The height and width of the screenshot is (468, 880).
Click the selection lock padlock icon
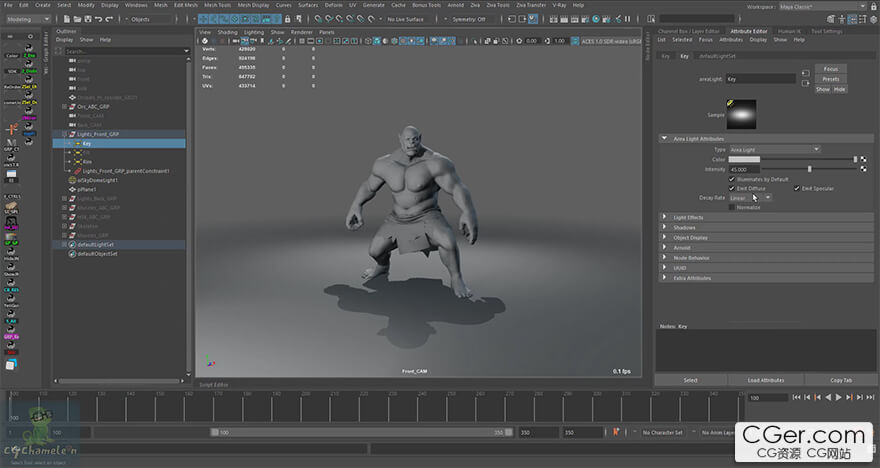[x=287, y=19]
